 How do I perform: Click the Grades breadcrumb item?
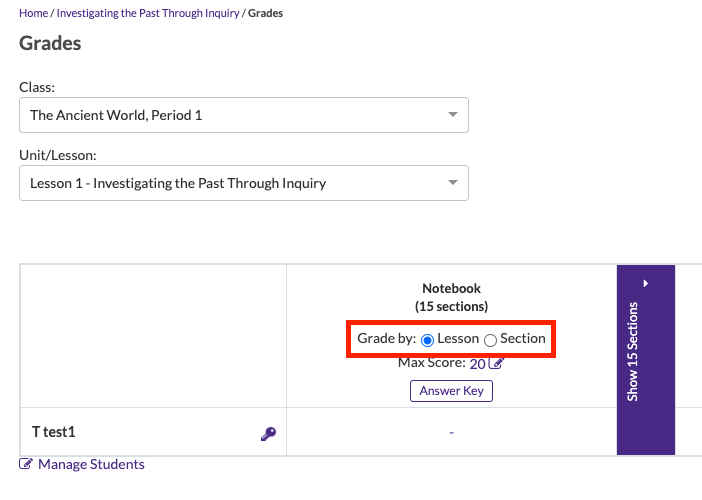(x=264, y=13)
